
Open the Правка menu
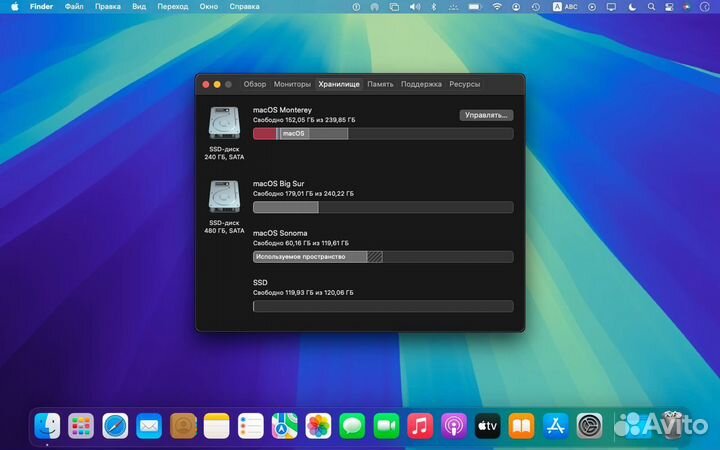107,7
